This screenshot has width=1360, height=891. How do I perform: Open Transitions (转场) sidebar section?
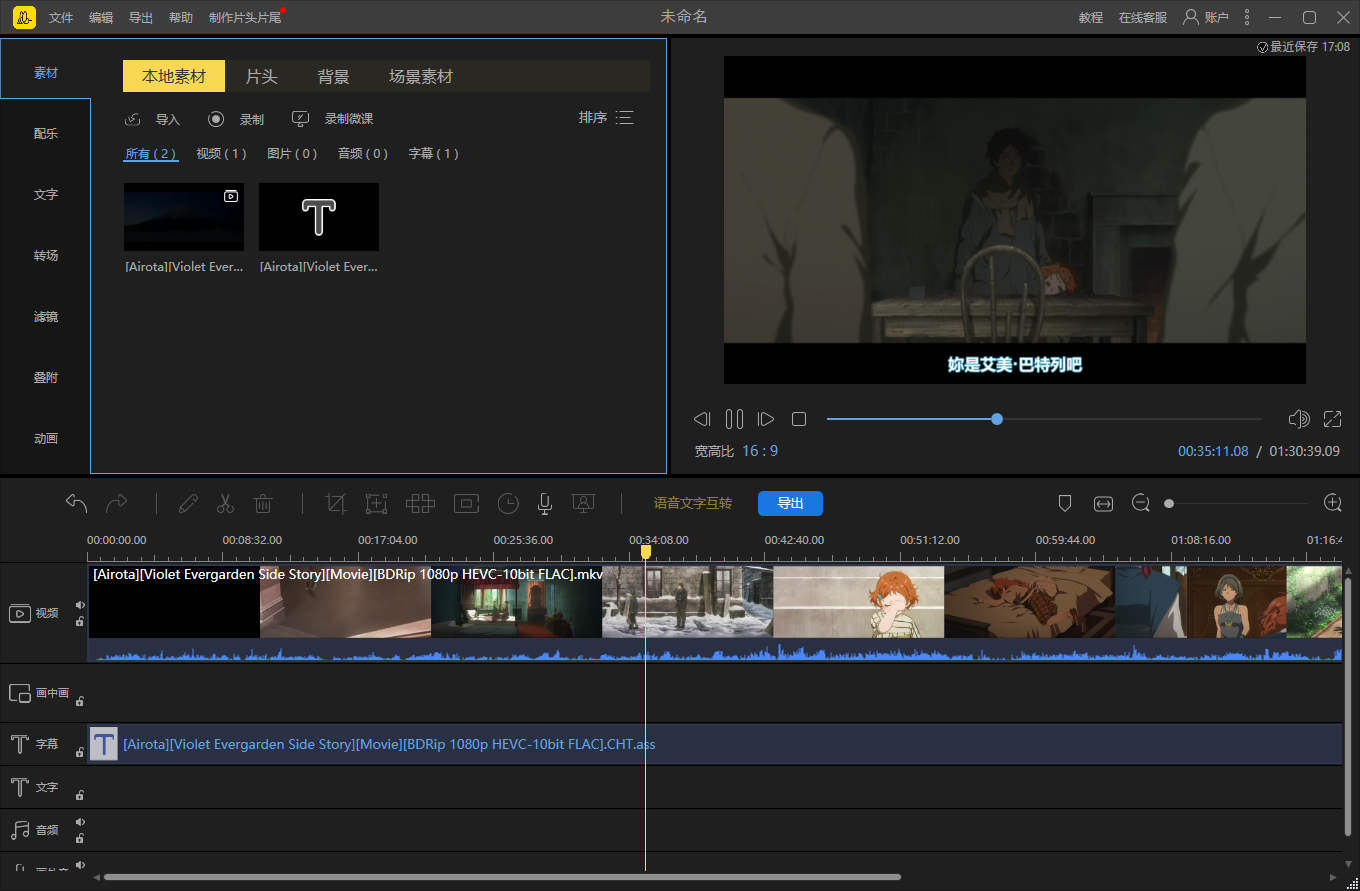tap(46, 256)
